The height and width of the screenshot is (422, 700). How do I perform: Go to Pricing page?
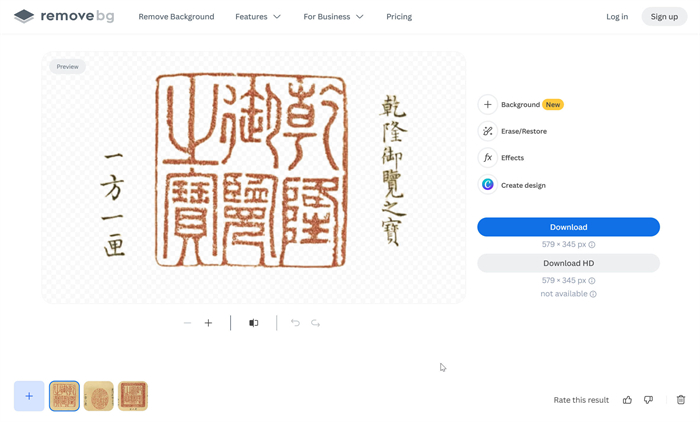pyautogui.click(x=399, y=17)
